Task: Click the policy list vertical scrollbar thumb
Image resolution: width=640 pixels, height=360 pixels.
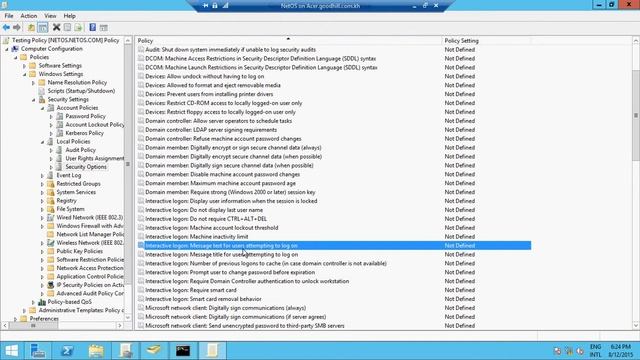Action: click(636, 116)
